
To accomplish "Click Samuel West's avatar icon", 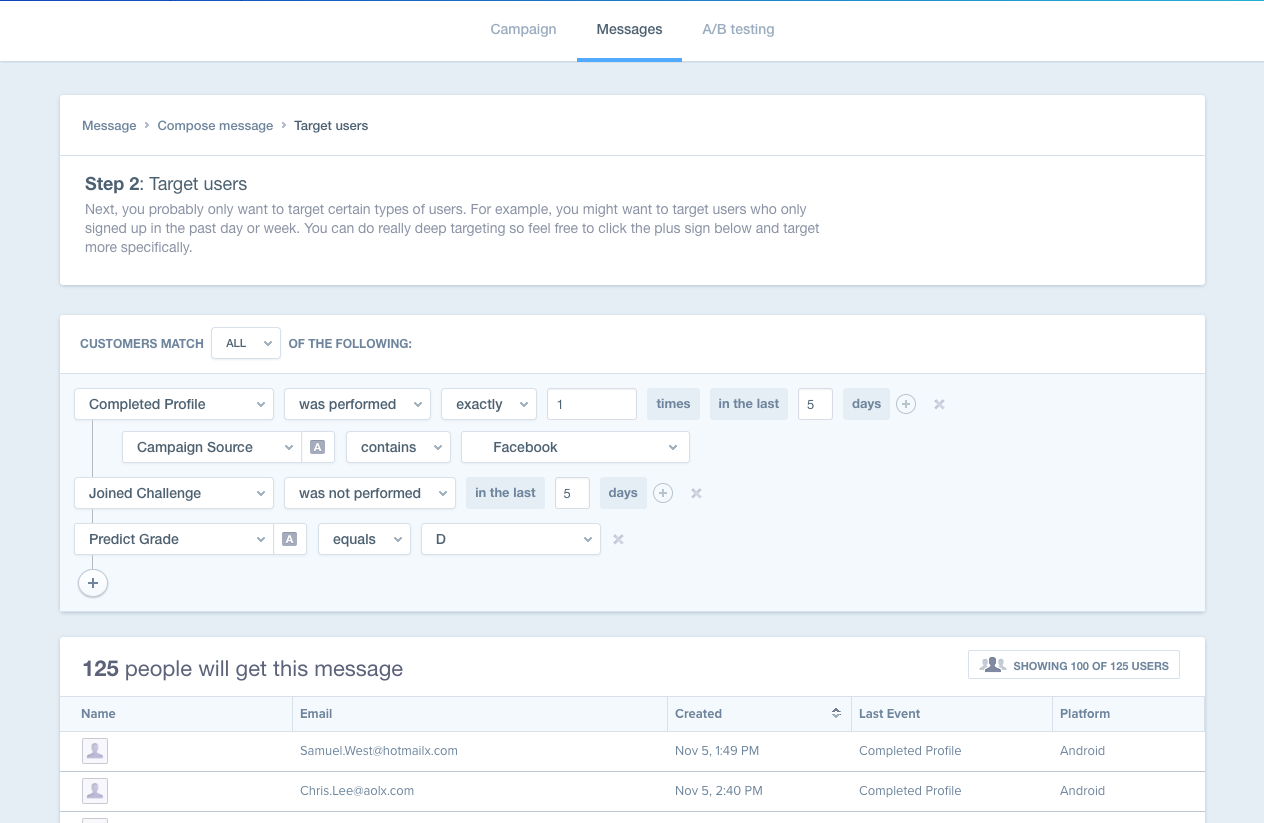I will coord(95,751).
